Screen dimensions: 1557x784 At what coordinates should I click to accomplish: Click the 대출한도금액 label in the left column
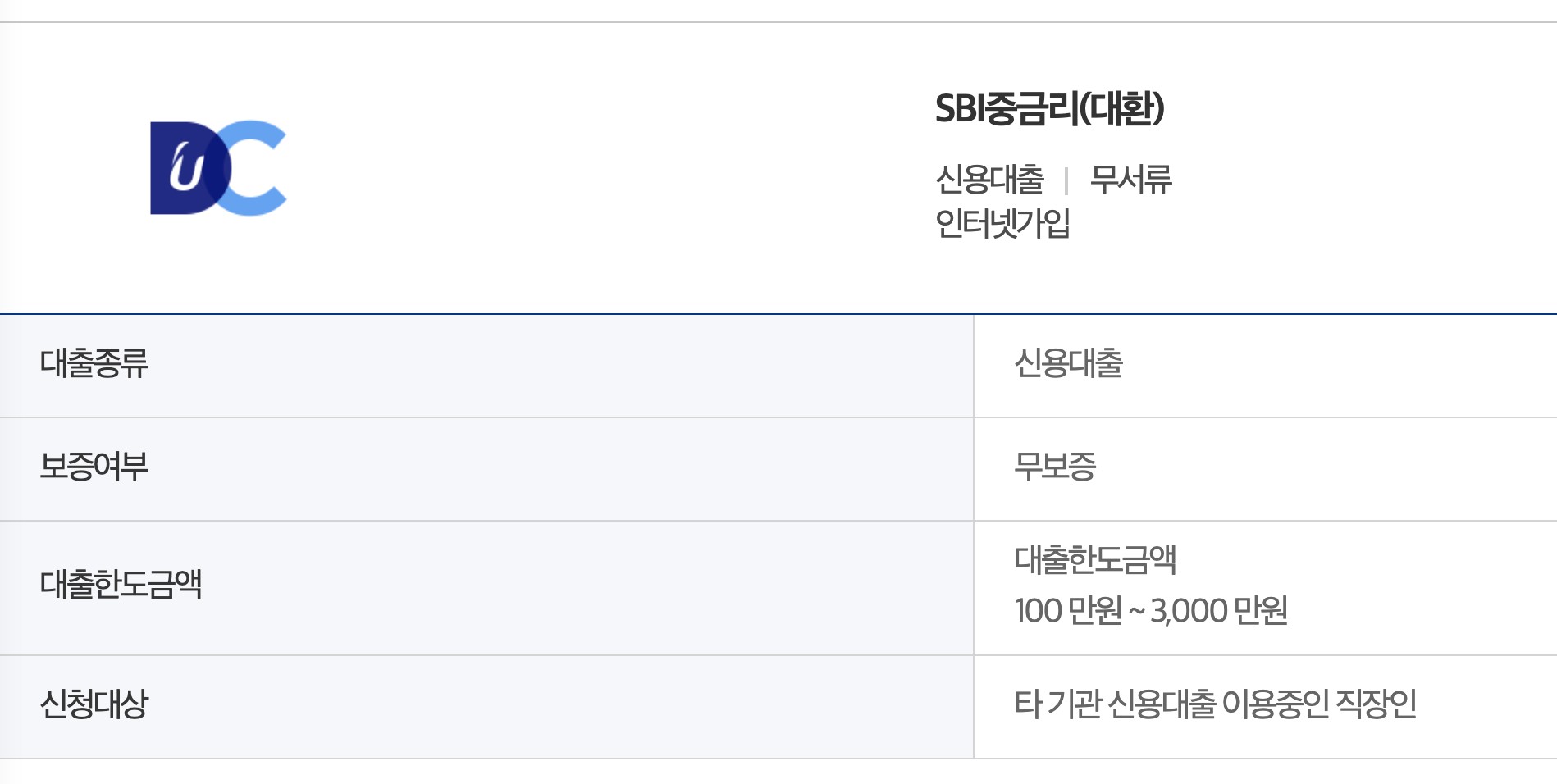coord(121,585)
